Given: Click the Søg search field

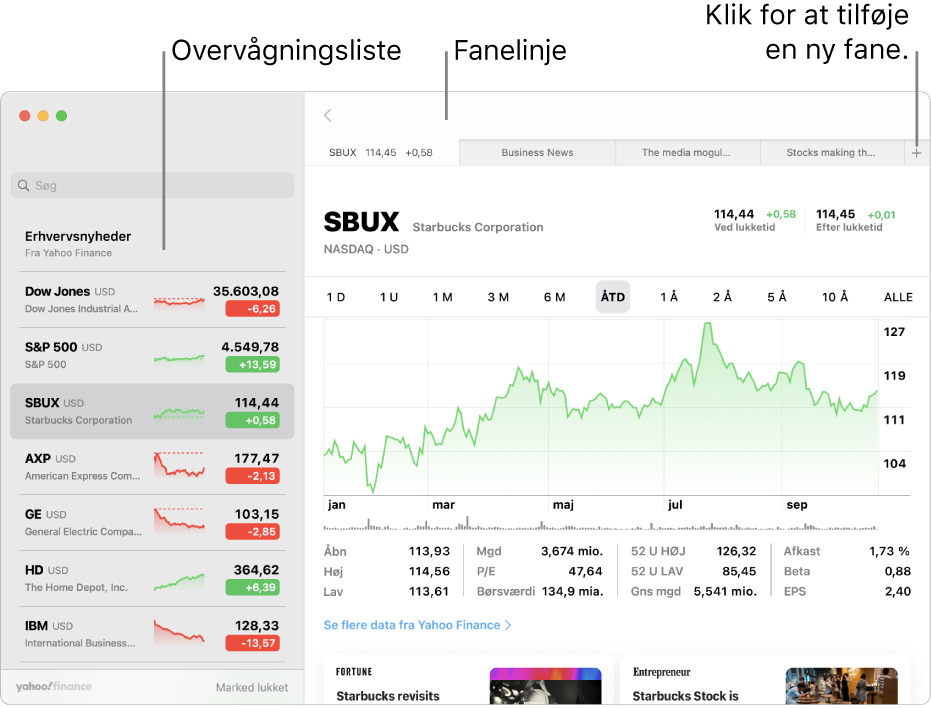Looking at the screenshot, I should tap(150, 185).
